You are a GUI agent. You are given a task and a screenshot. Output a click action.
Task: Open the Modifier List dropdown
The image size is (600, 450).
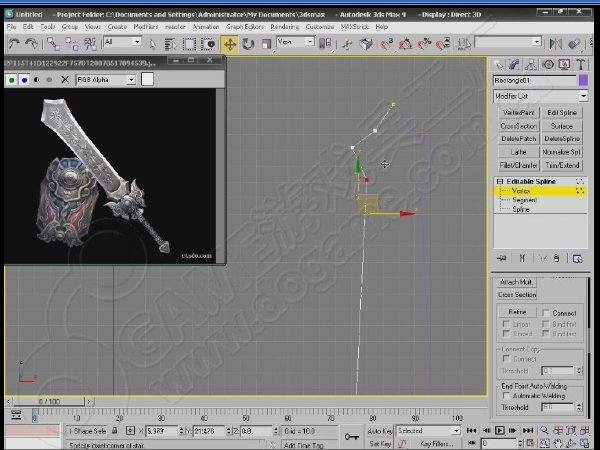tap(540, 96)
